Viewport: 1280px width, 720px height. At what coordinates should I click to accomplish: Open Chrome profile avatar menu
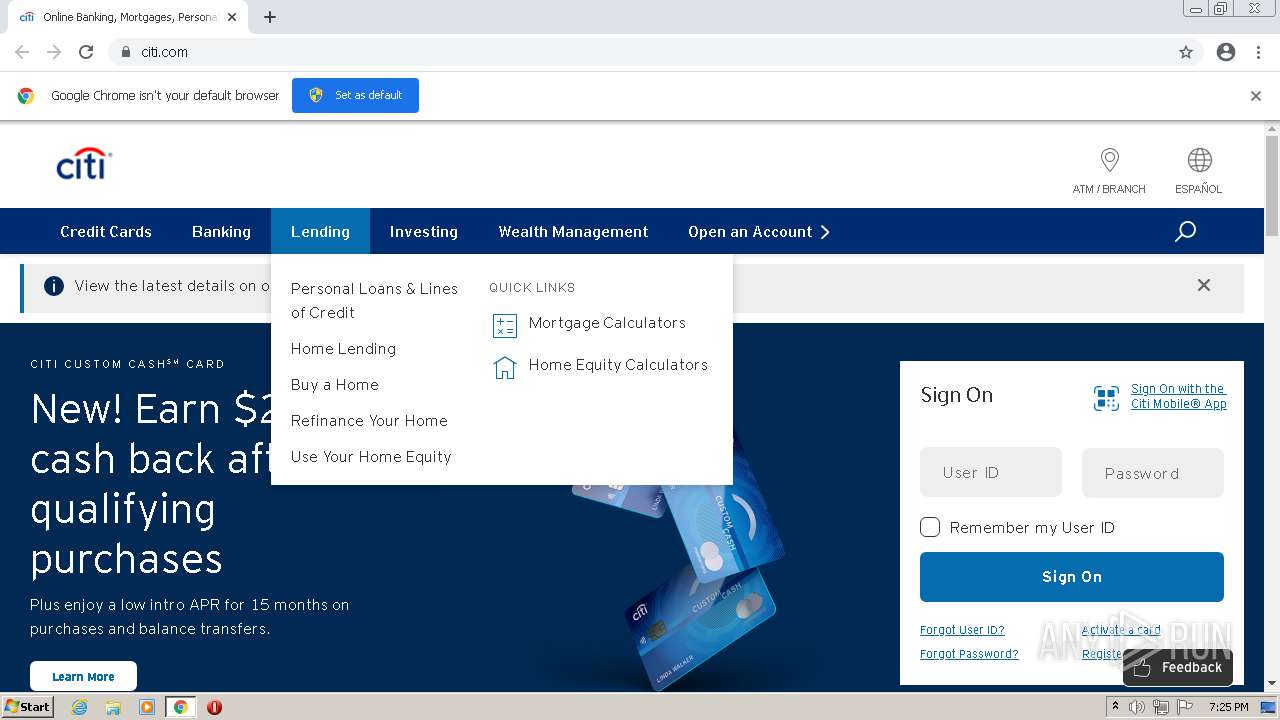pyautogui.click(x=1226, y=52)
